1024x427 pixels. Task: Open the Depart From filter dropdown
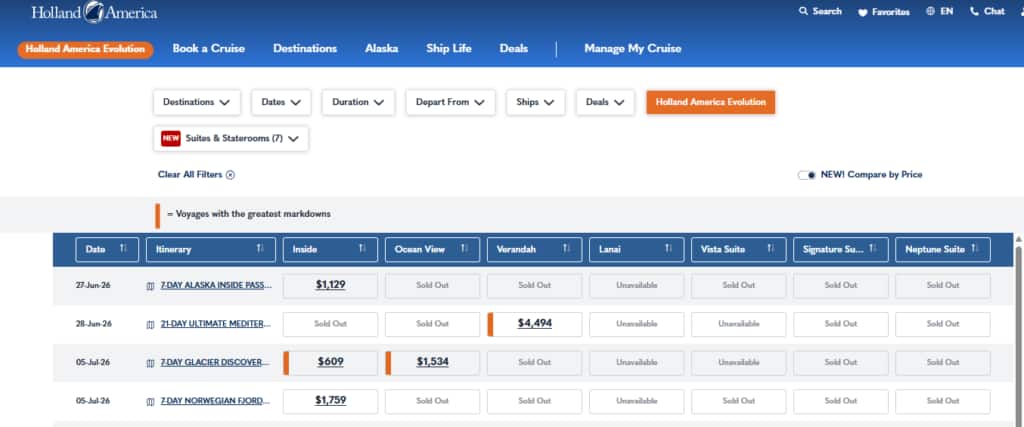click(451, 103)
